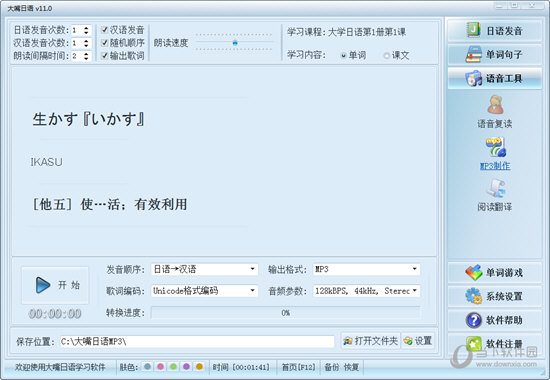550x380 pixels.
Task: Click the 阅读翻译 label
Action: 495,207
